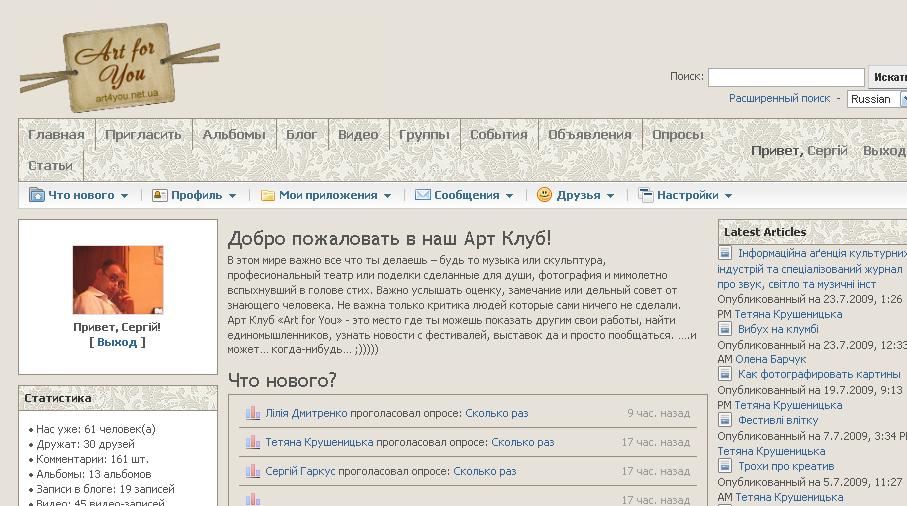Open the Russian language dropdown

876,99
